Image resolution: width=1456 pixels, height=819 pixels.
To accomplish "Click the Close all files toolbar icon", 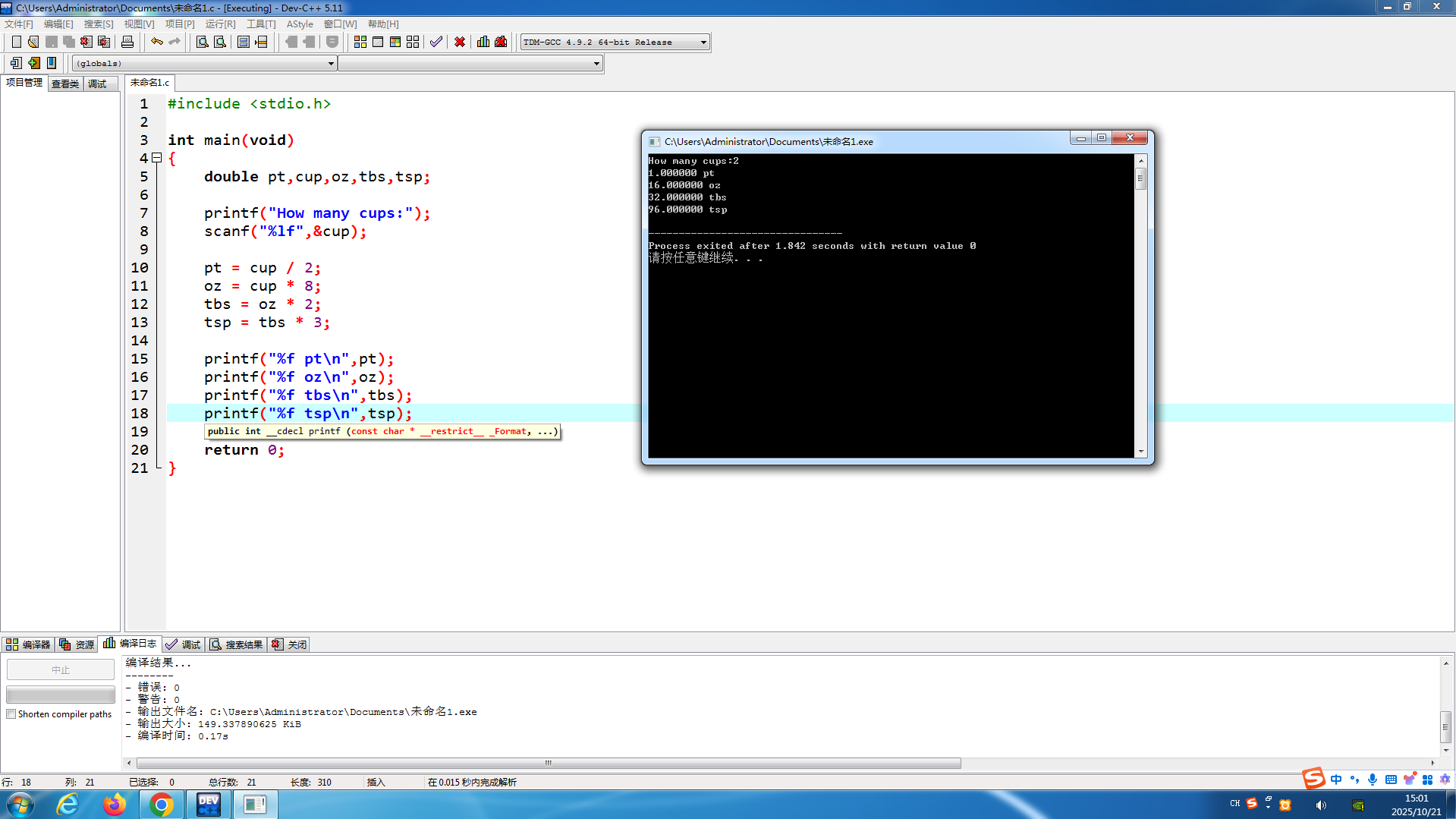I will pos(104,42).
